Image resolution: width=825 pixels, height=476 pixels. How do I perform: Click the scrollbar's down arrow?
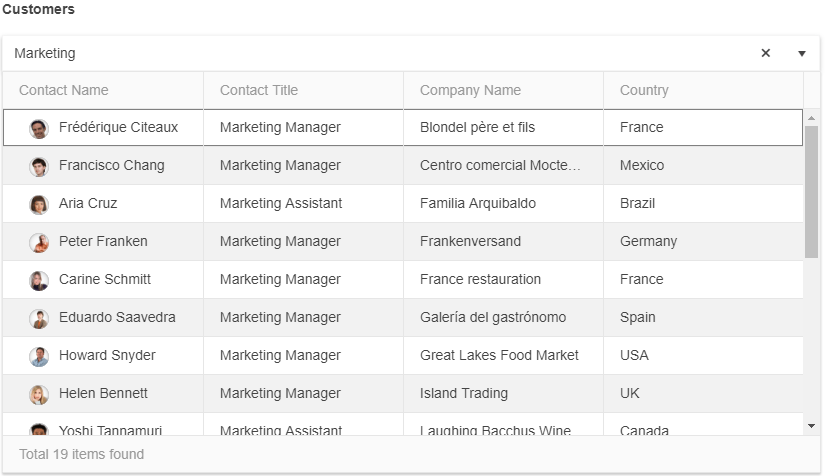tap(811, 426)
